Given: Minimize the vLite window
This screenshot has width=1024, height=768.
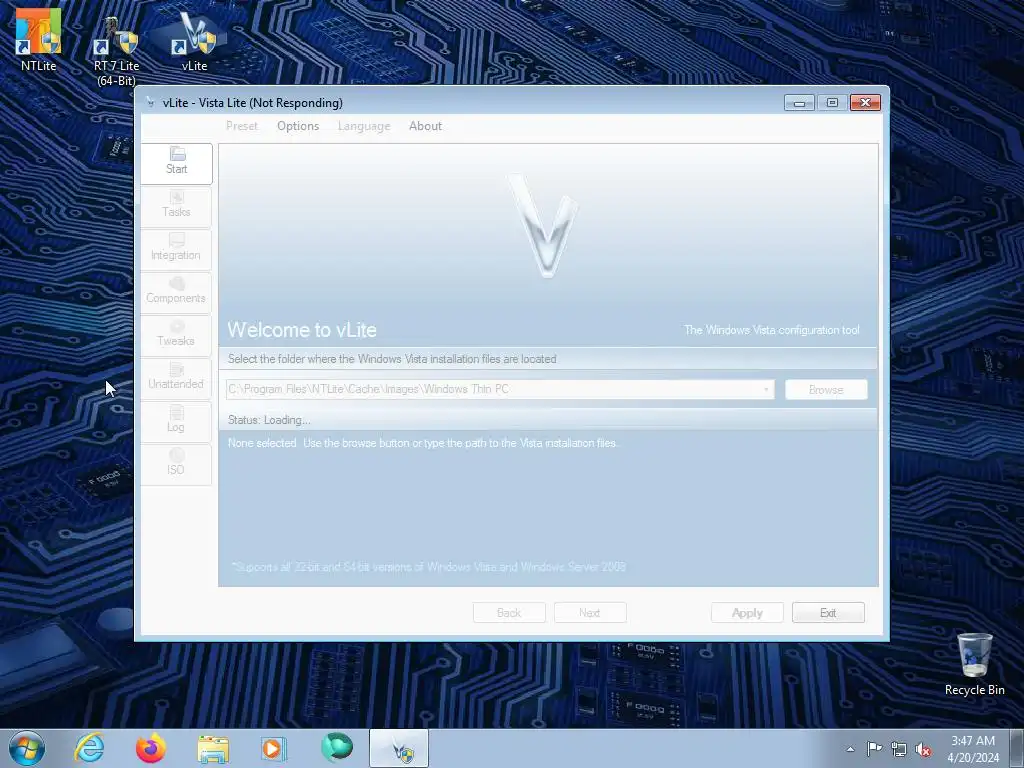Looking at the screenshot, I should coord(799,103).
